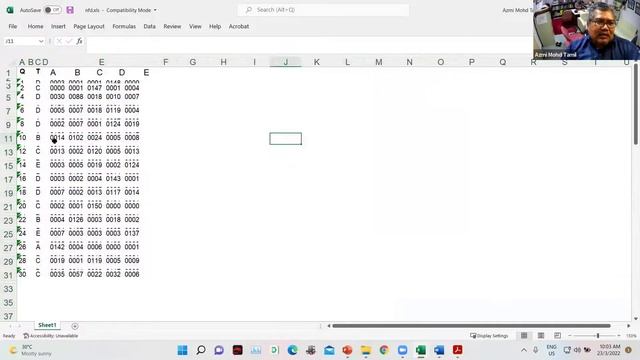
Task: Open Windows Start menu
Action: coord(182,350)
